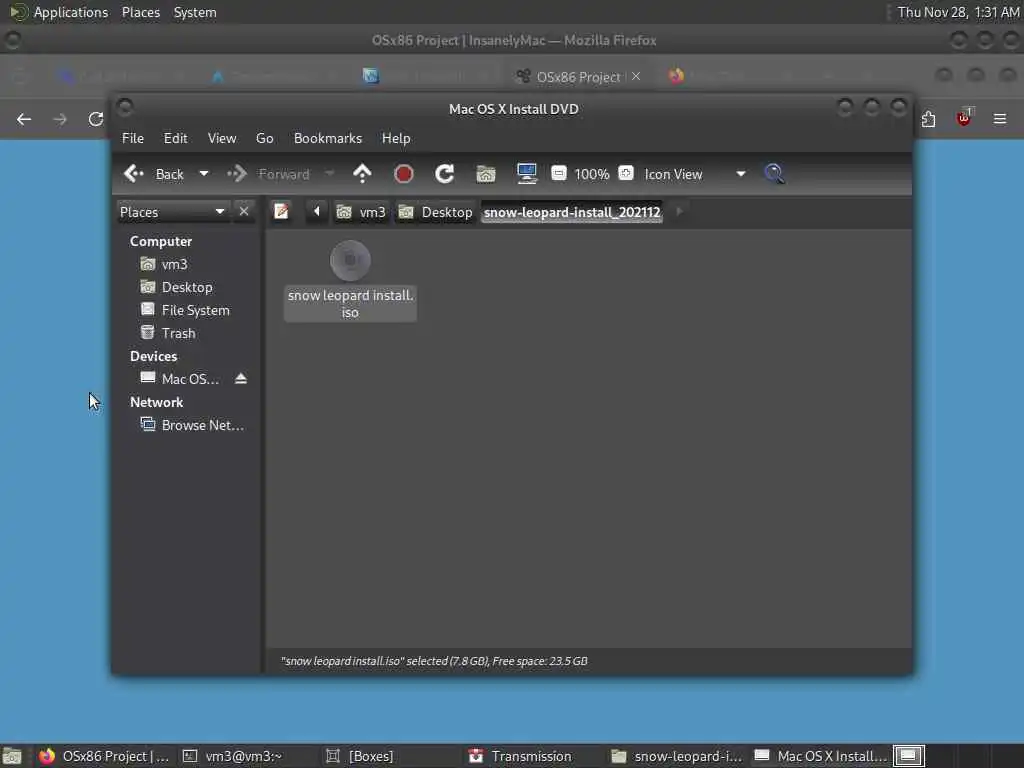Open Firefox extensions puzzle icon

pos(928,119)
